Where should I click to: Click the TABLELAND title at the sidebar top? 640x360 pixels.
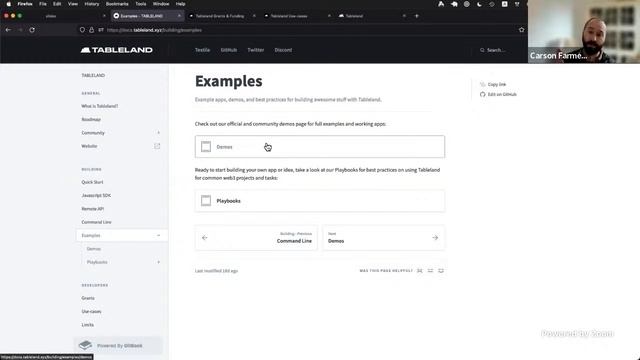93,76
